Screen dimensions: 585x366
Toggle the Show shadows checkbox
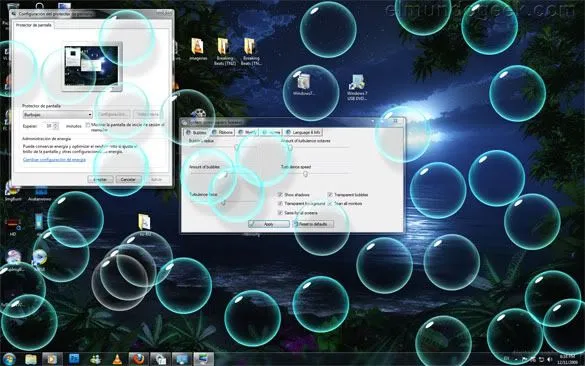(x=280, y=195)
